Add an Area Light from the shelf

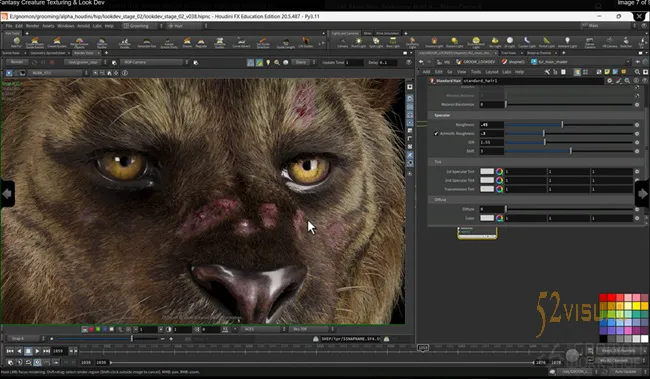click(393, 42)
